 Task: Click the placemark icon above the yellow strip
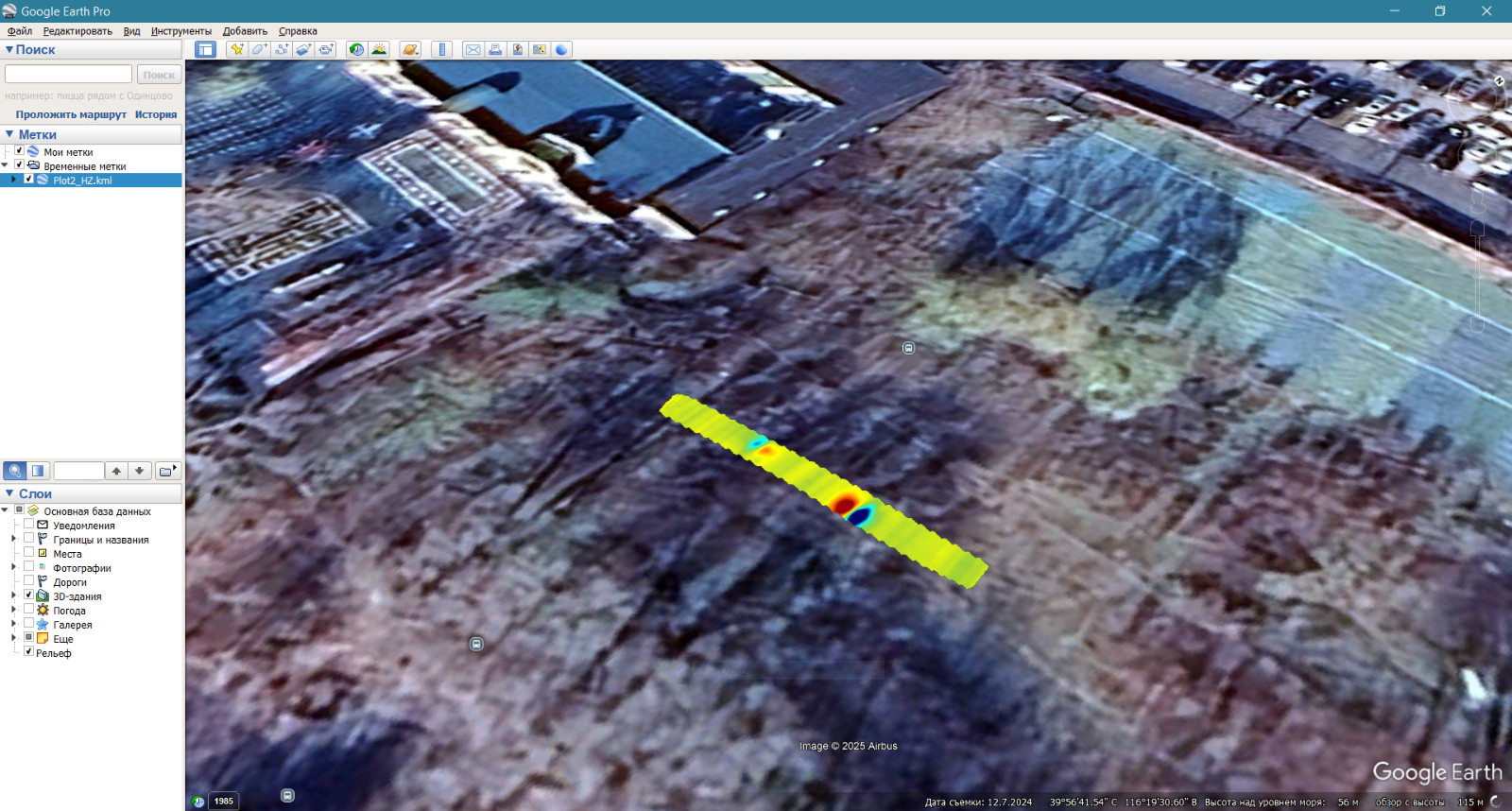[x=908, y=348]
